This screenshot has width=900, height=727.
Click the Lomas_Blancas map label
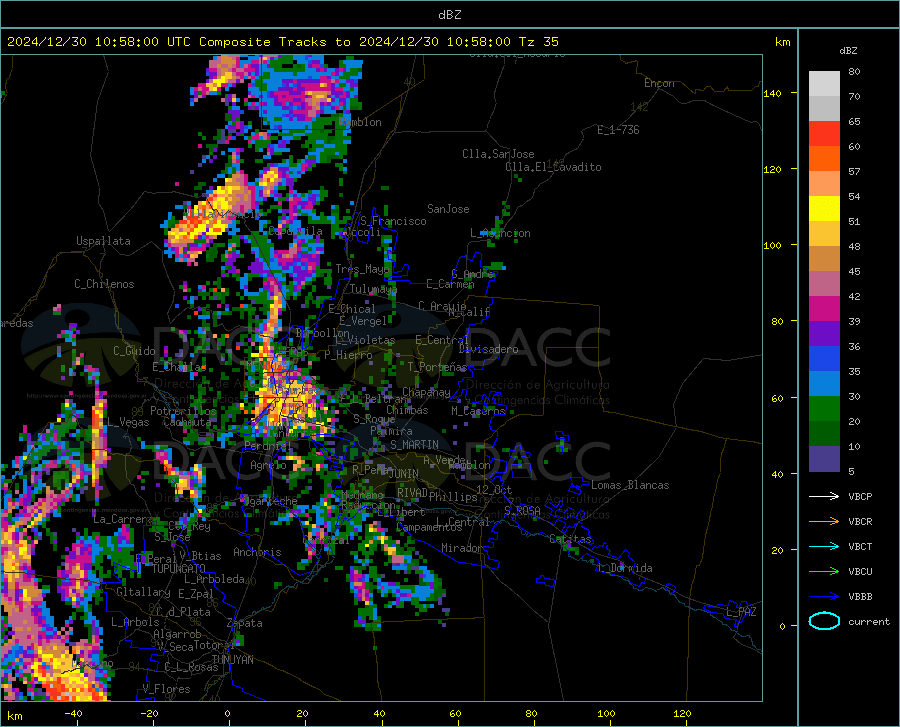[630, 485]
